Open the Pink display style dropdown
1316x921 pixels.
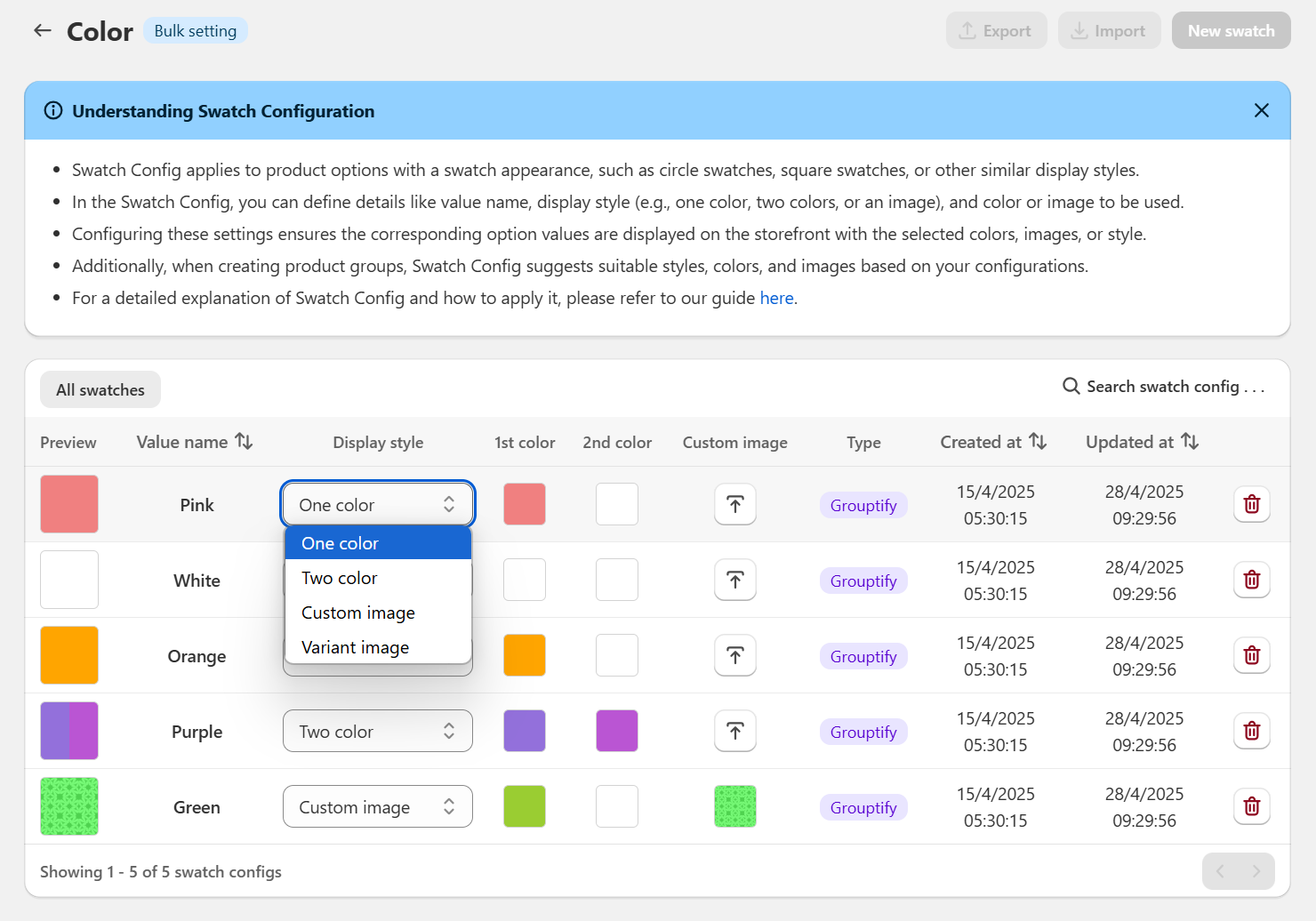click(378, 505)
